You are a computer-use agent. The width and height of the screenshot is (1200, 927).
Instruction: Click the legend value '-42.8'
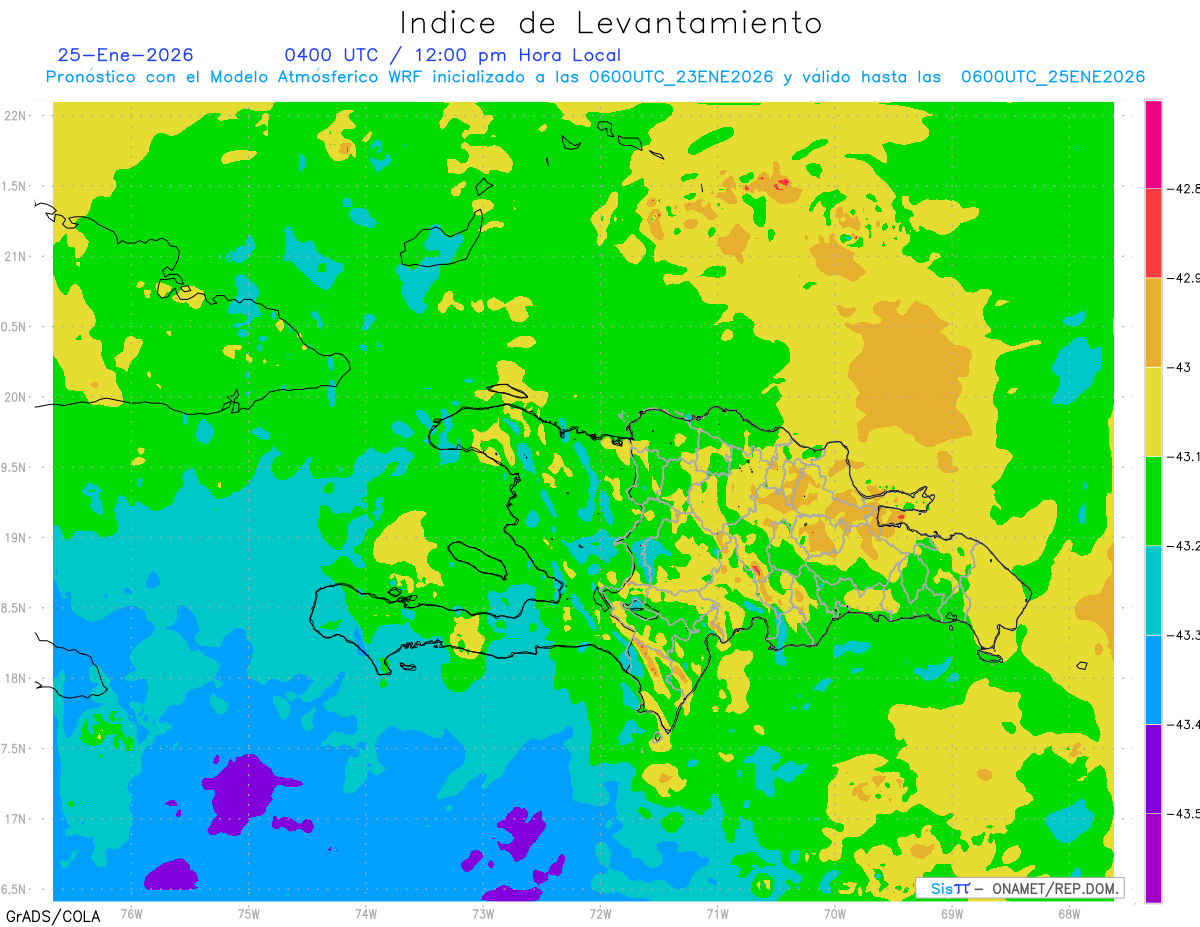tap(1184, 189)
